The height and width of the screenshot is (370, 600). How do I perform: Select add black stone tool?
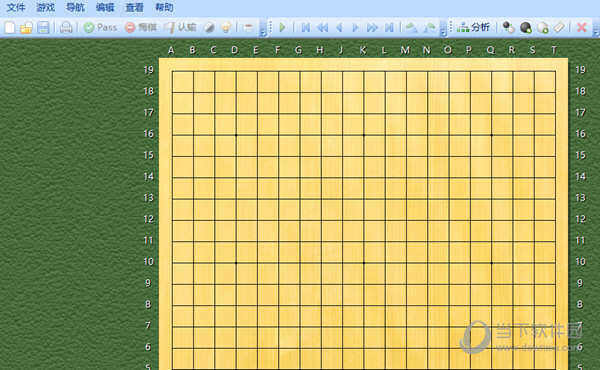pos(525,28)
